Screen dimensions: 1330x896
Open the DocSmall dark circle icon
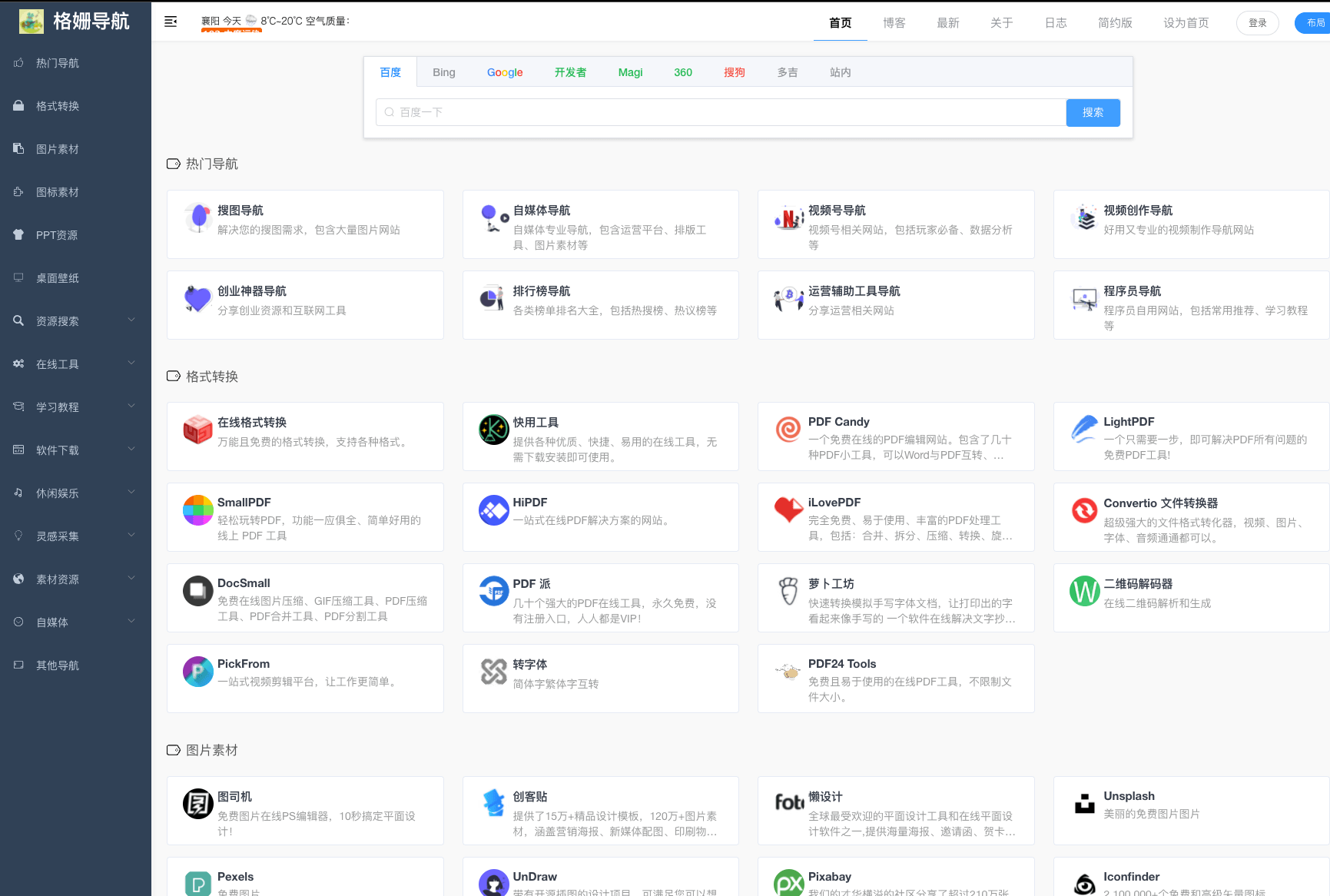[x=197, y=591]
